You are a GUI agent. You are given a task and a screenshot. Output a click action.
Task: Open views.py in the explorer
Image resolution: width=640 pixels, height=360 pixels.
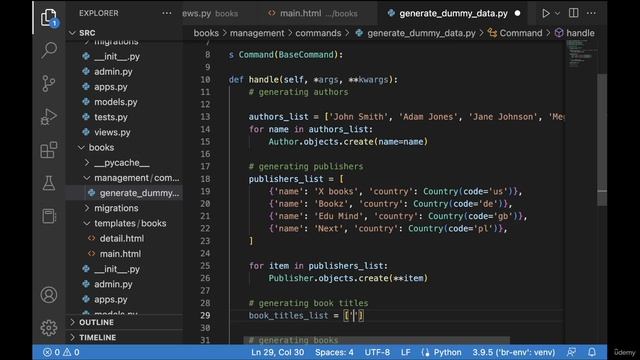(124, 132)
